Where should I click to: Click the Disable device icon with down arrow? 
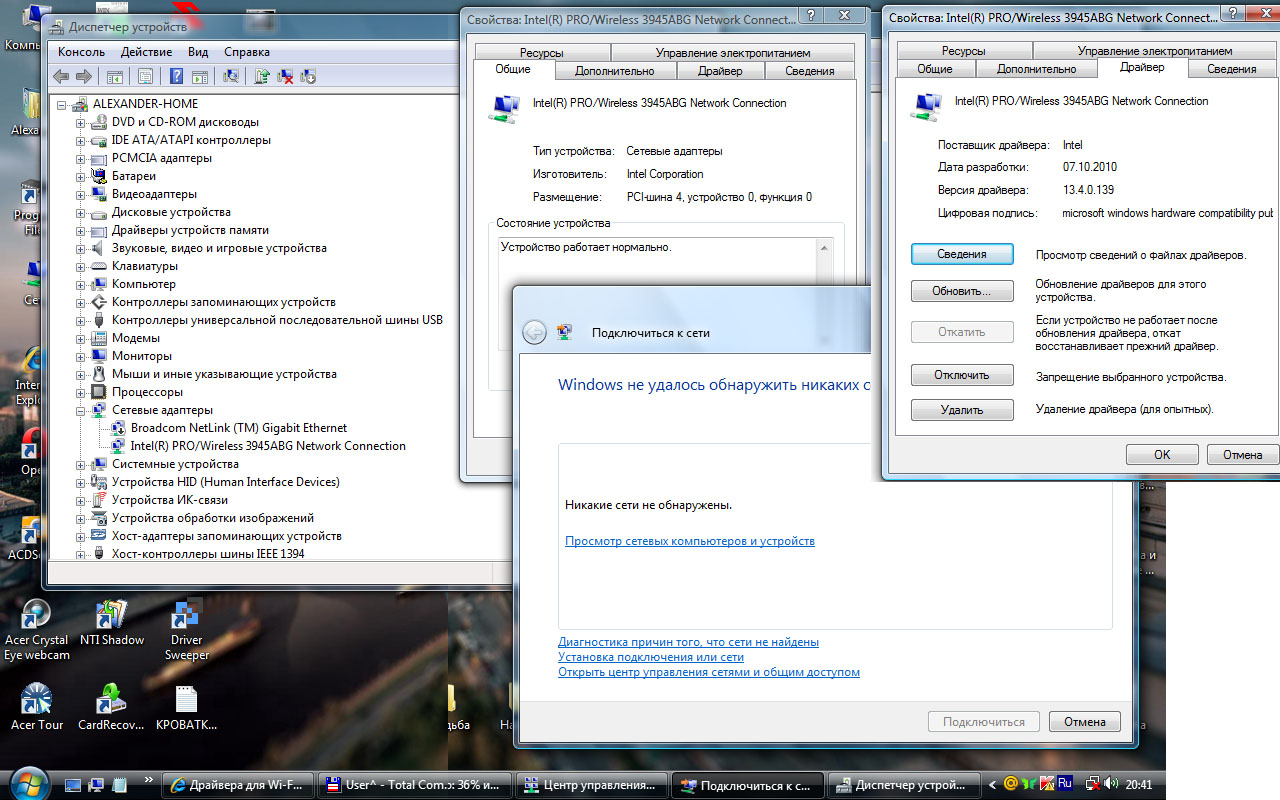click(308, 76)
